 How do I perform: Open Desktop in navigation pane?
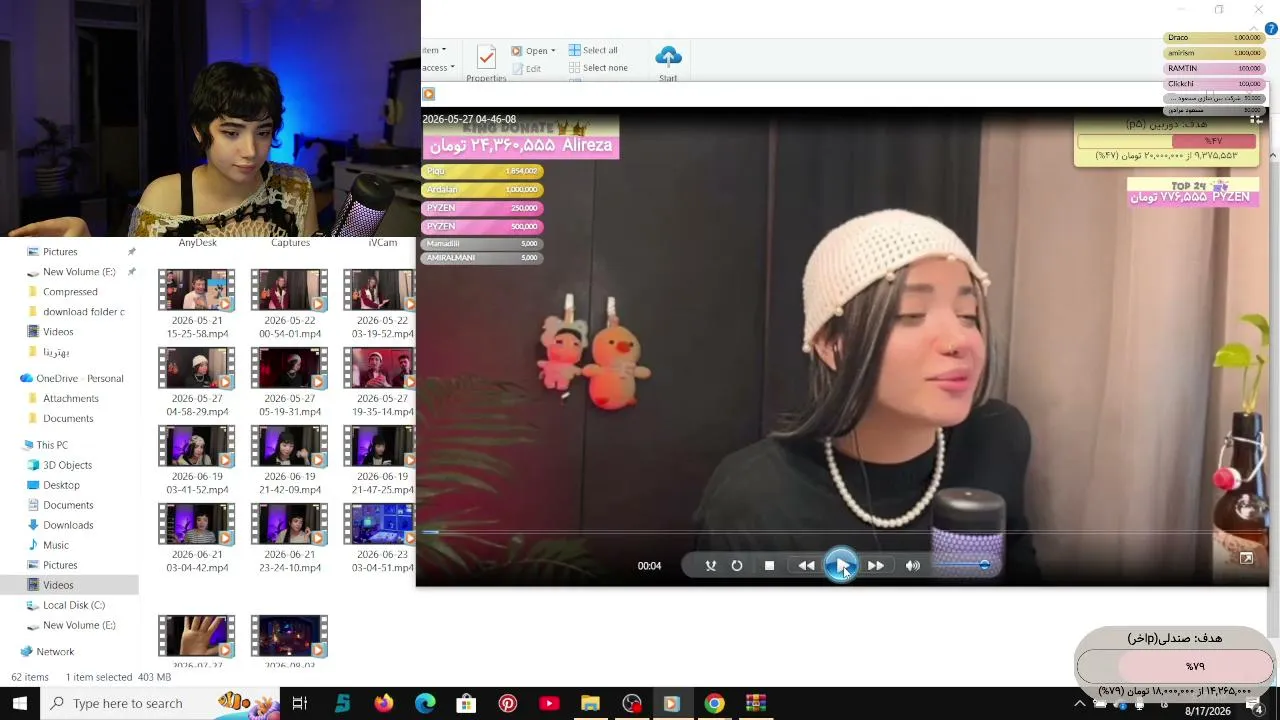(61, 485)
